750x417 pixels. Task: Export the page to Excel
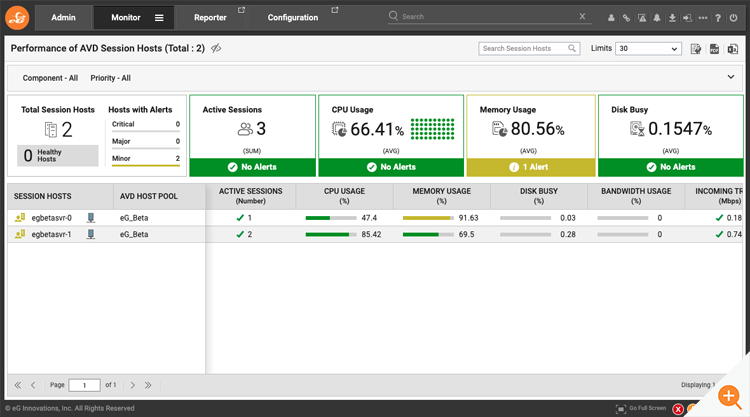(733, 49)
